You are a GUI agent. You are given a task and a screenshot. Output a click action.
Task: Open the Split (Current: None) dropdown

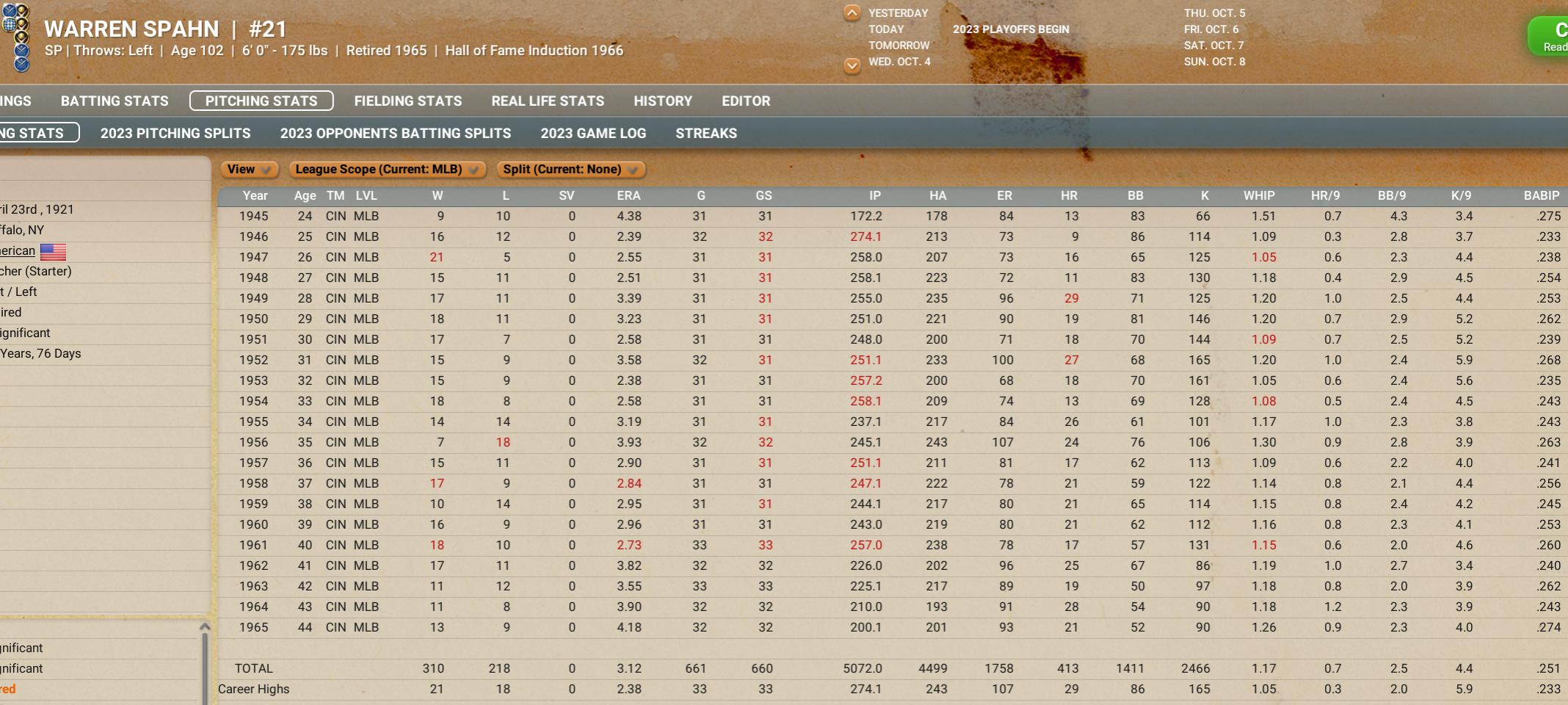570,170
